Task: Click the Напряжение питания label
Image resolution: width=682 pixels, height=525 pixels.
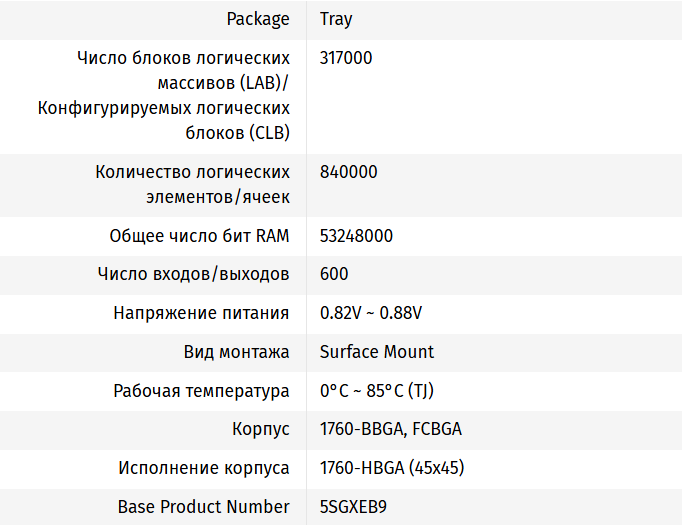Action: [201, 313]
